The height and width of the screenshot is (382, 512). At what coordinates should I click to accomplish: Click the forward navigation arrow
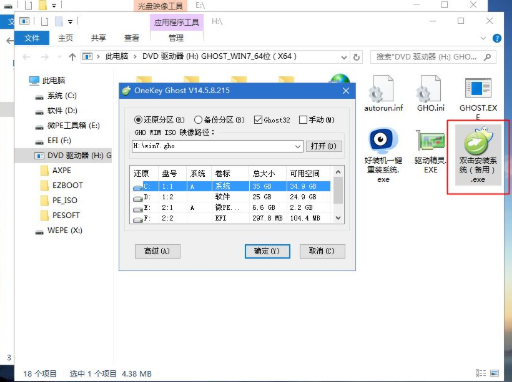pos(45,57)
